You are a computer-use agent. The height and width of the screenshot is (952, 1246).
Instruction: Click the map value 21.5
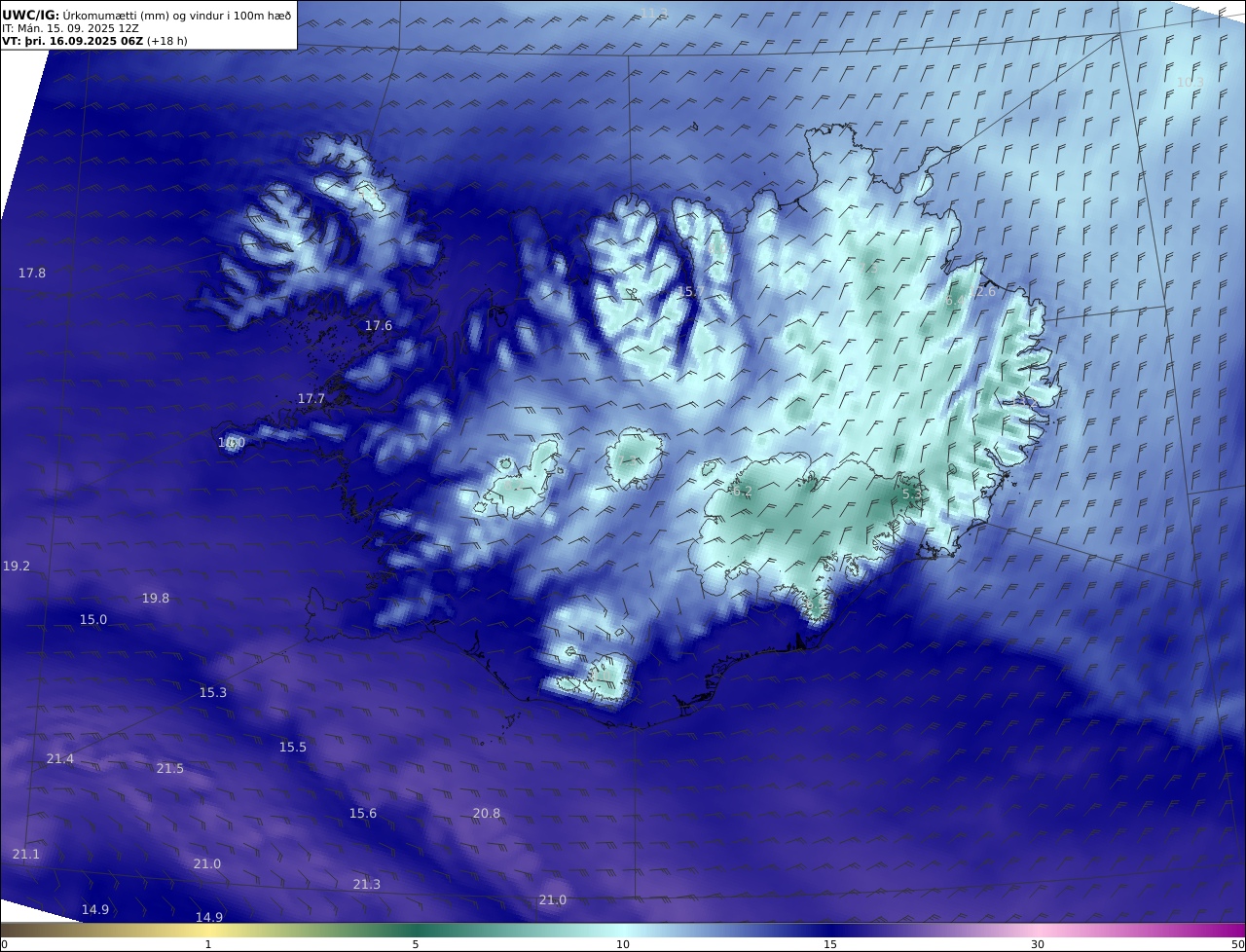pyautogui.click(x=170, y=769)
